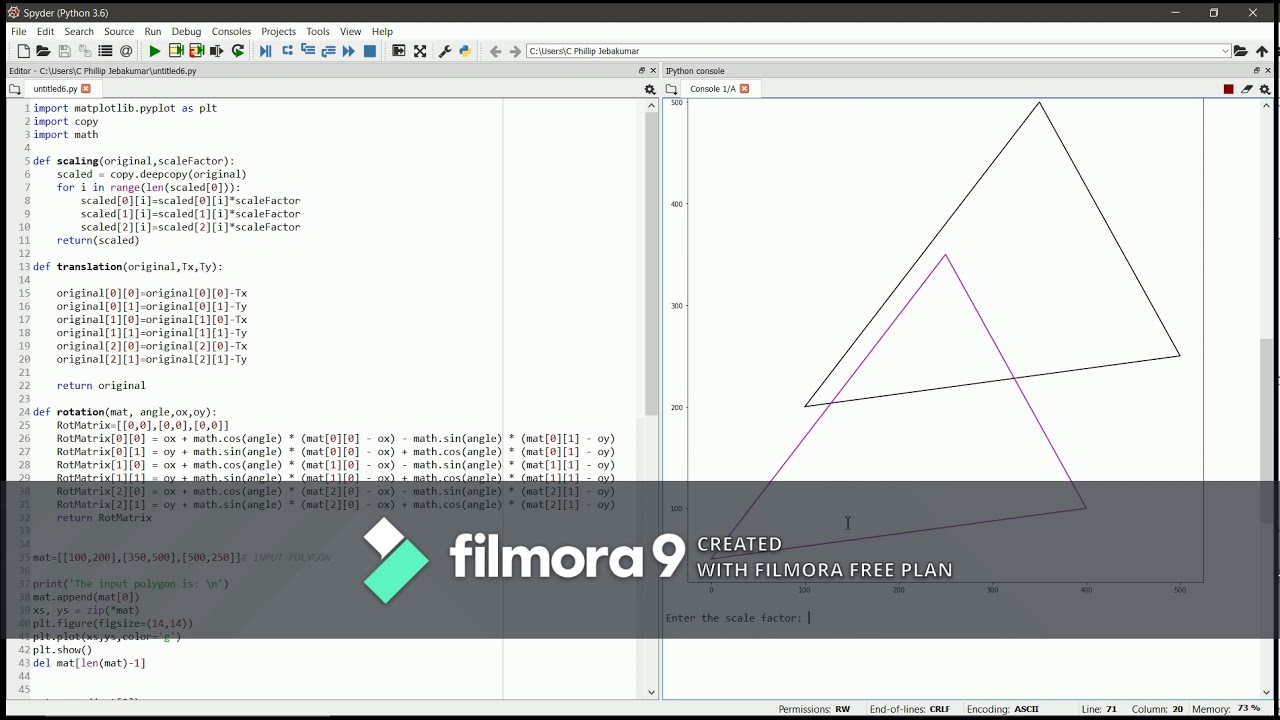Go forward to next cursor position arrow
Viewport: 1280px width, 720px height.
point(516,51)
